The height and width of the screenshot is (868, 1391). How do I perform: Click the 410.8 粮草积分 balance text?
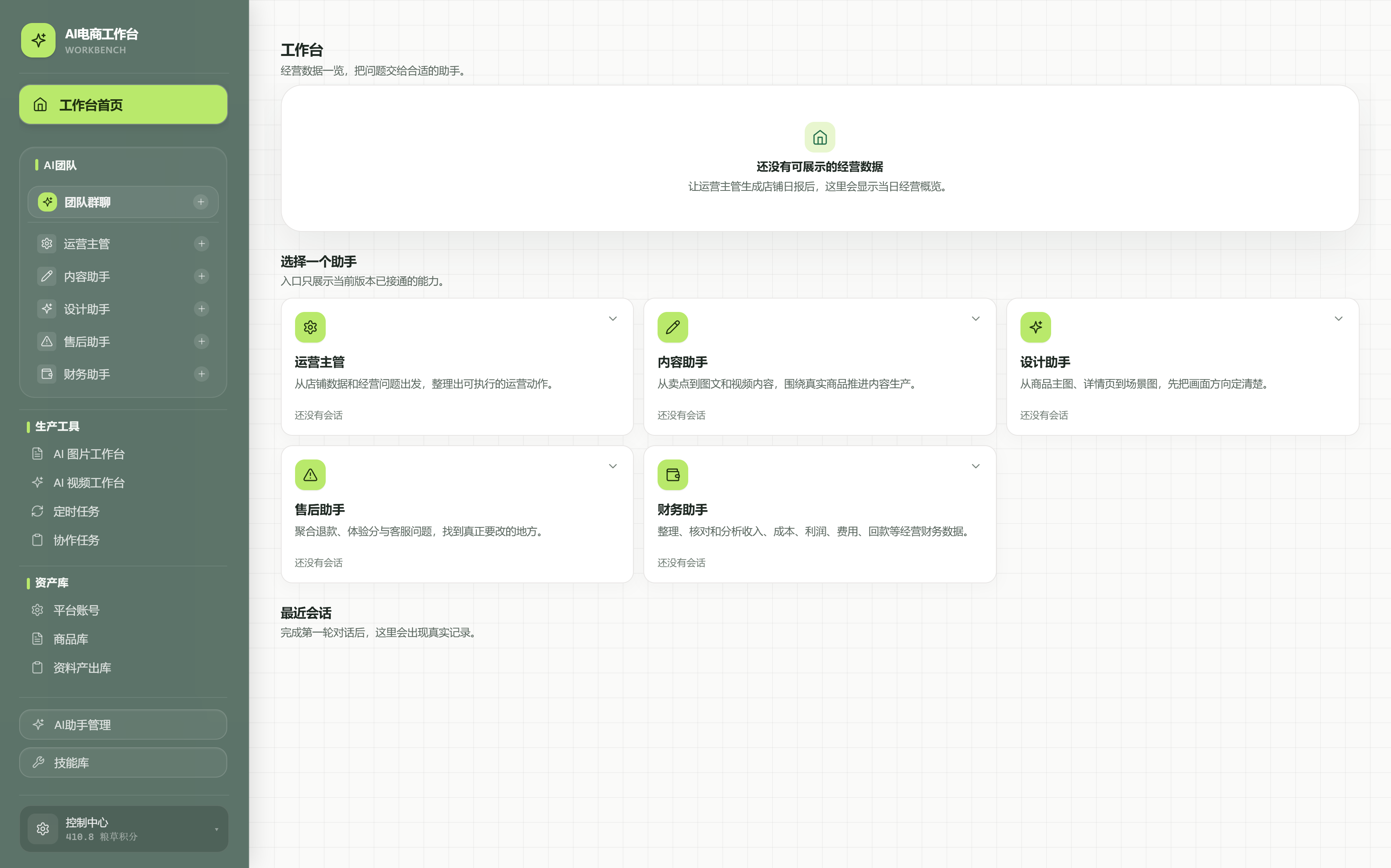tap(102, 837)
